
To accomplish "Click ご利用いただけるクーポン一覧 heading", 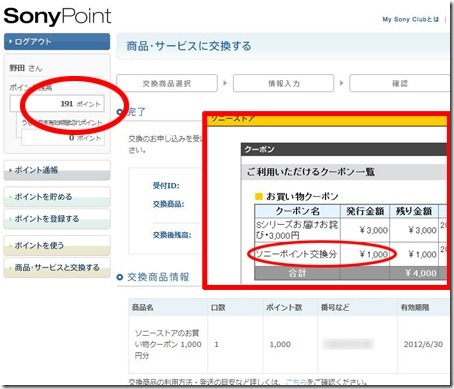I will [311, 172].
